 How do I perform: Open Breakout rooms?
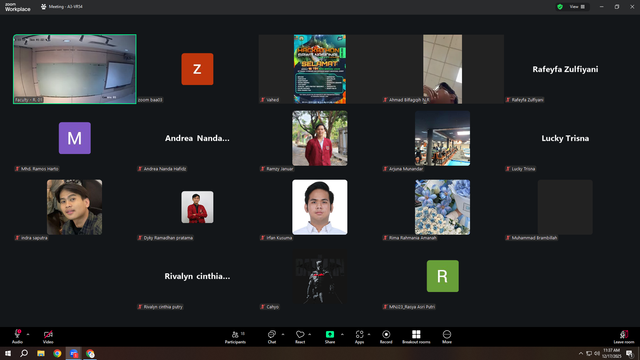416,337
